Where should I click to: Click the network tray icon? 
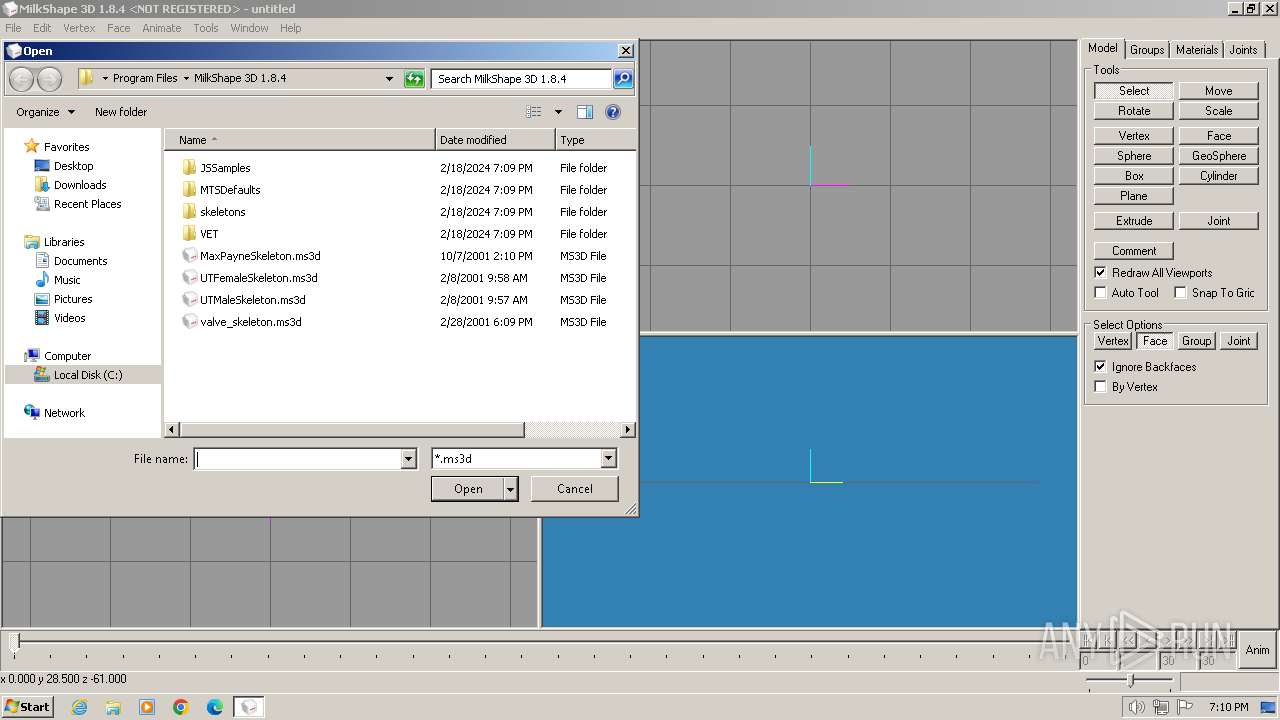click(1160, 707)
